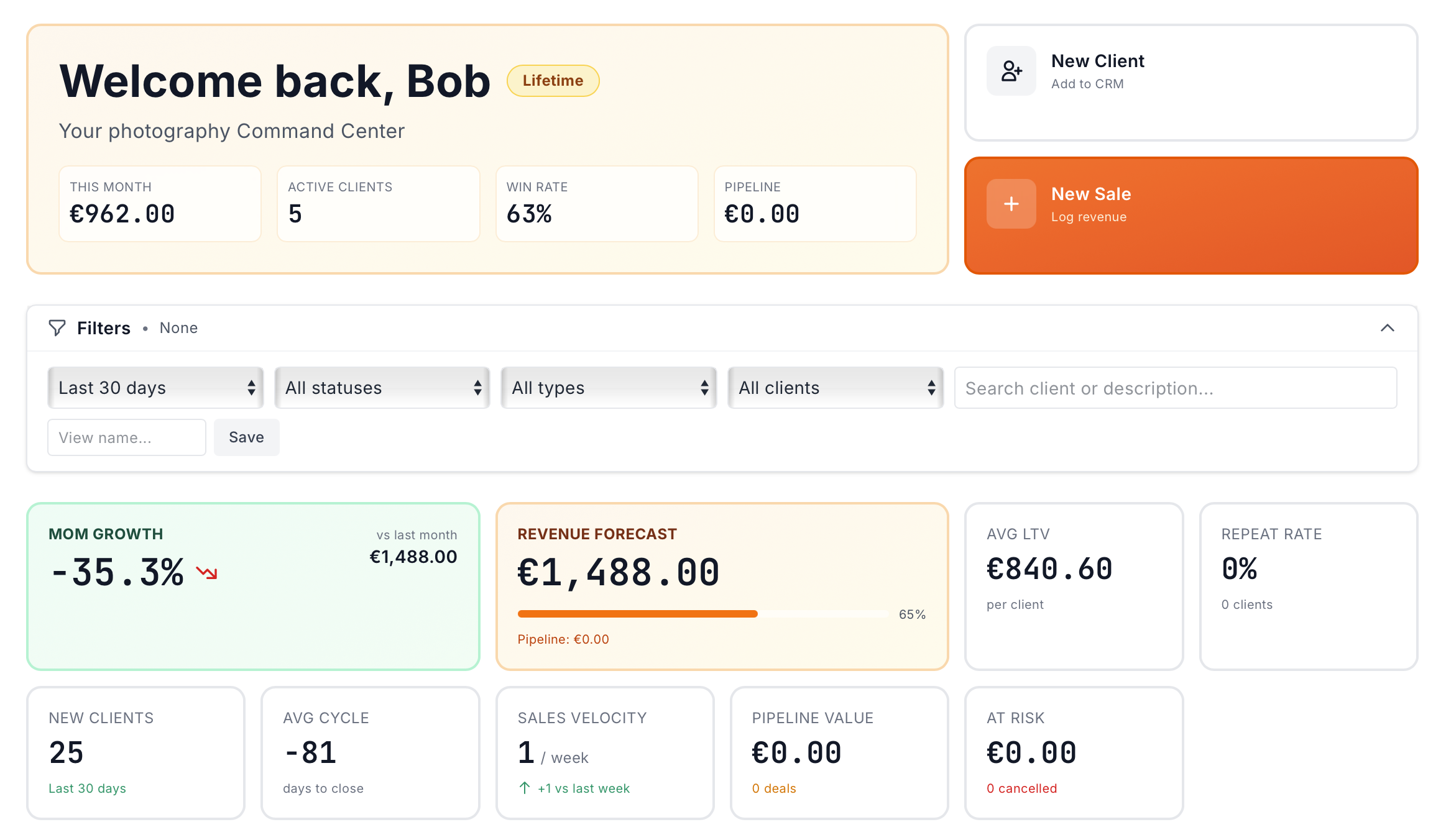Screen dimensions: 1446x840
Task: Open the All clients dropdown
Action: coord(836,388)
